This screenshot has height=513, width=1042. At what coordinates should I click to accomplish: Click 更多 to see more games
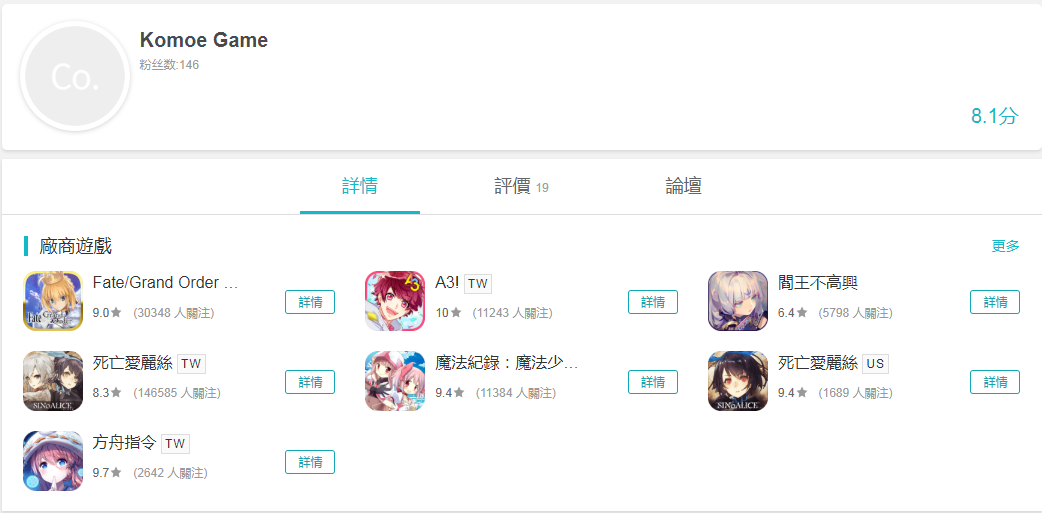click(1005, 246)
